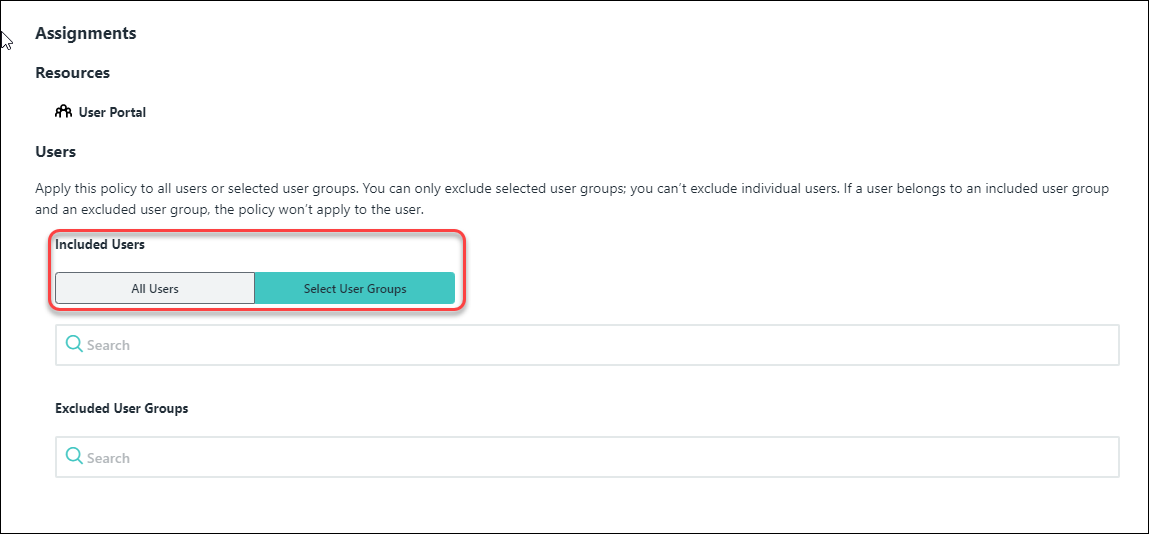Select the Resources section heading
Viewport: 1149px width, 534px height.
pos(72,73)
